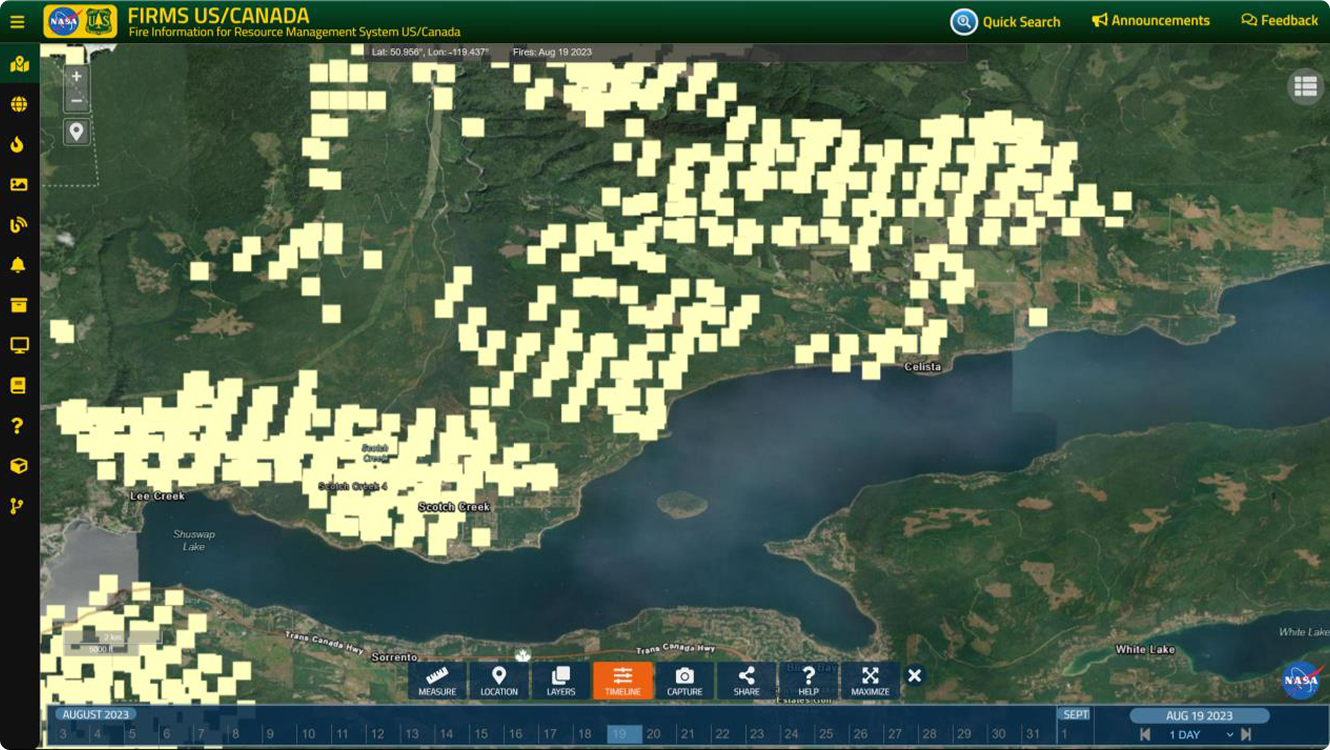This screenshot has height=750, width=1330.
Task: Click the US Forest Service shield logo
Action: click(98, 21)
